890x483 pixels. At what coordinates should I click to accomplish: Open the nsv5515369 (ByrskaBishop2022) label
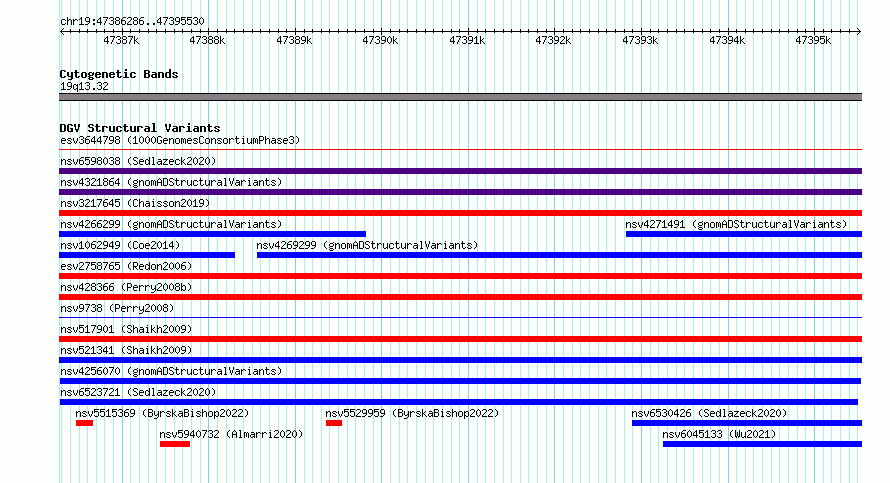tap(162, 413)
